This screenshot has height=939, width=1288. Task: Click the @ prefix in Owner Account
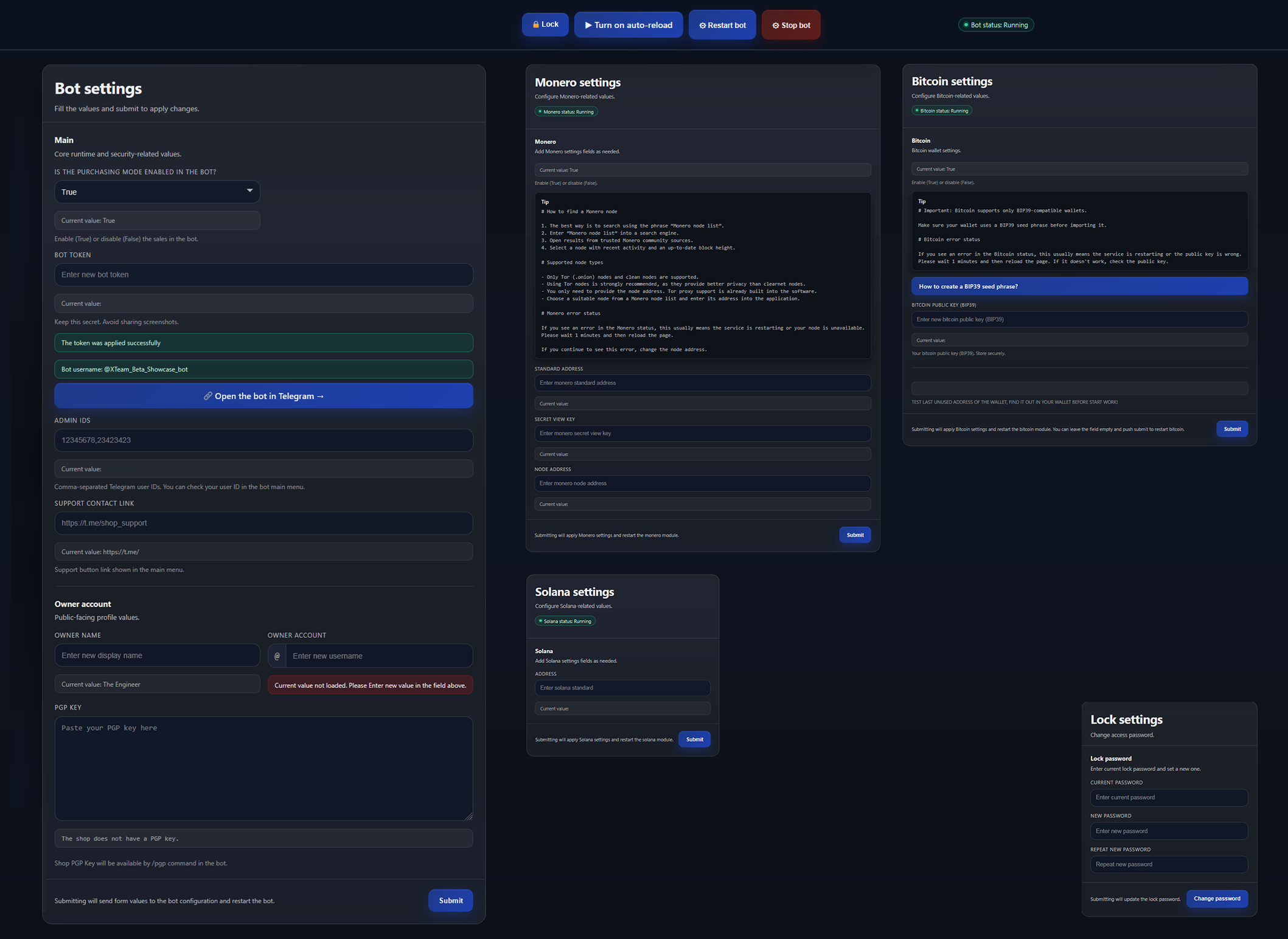point(277,656)
